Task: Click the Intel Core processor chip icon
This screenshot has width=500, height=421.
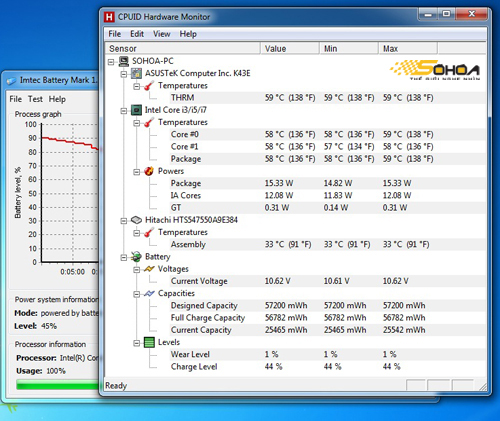Action: 137,110
